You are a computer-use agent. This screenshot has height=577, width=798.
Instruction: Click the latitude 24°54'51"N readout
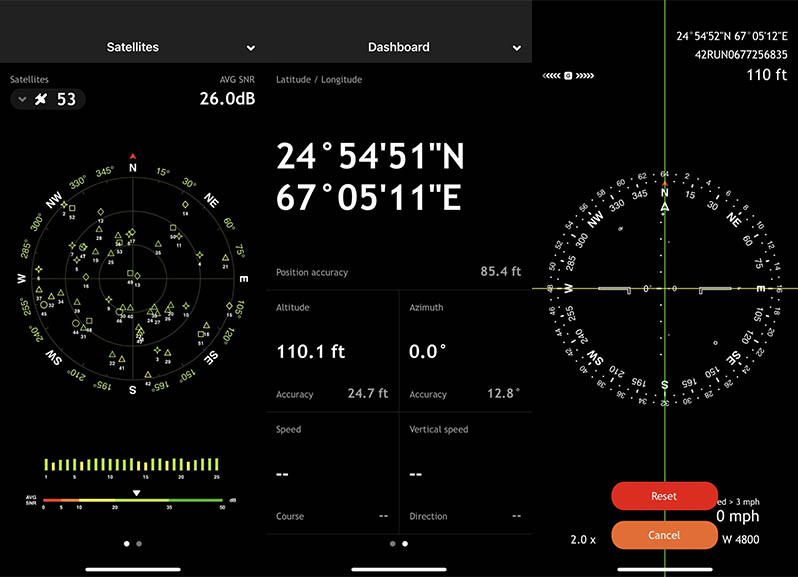click(370, 156)
